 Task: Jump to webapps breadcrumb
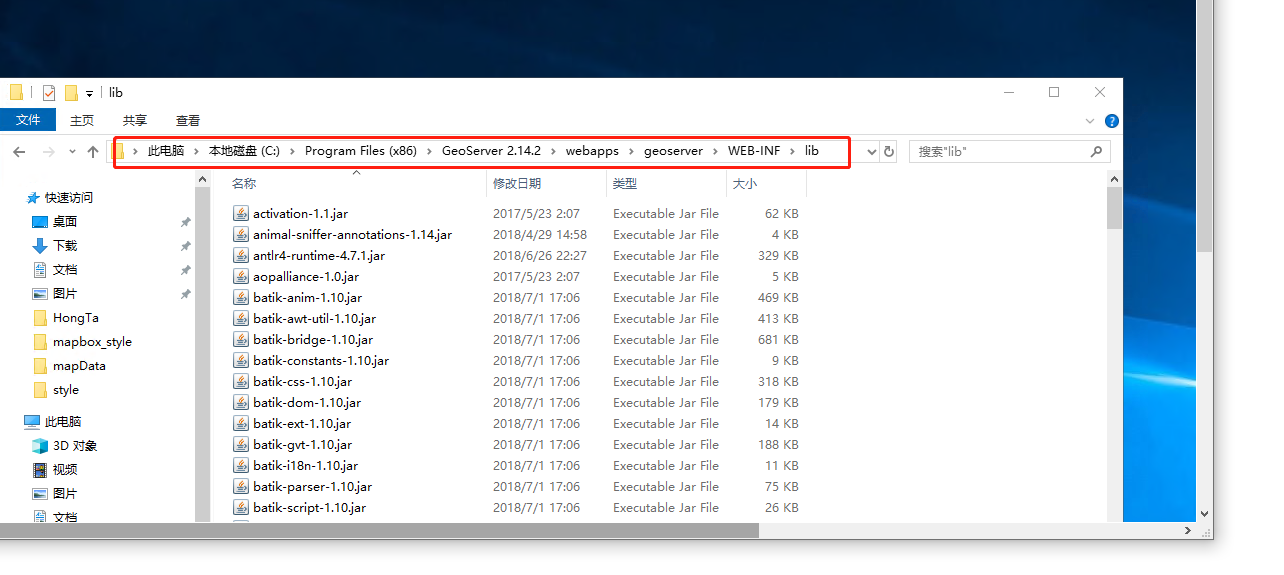(x=592, y=151)
